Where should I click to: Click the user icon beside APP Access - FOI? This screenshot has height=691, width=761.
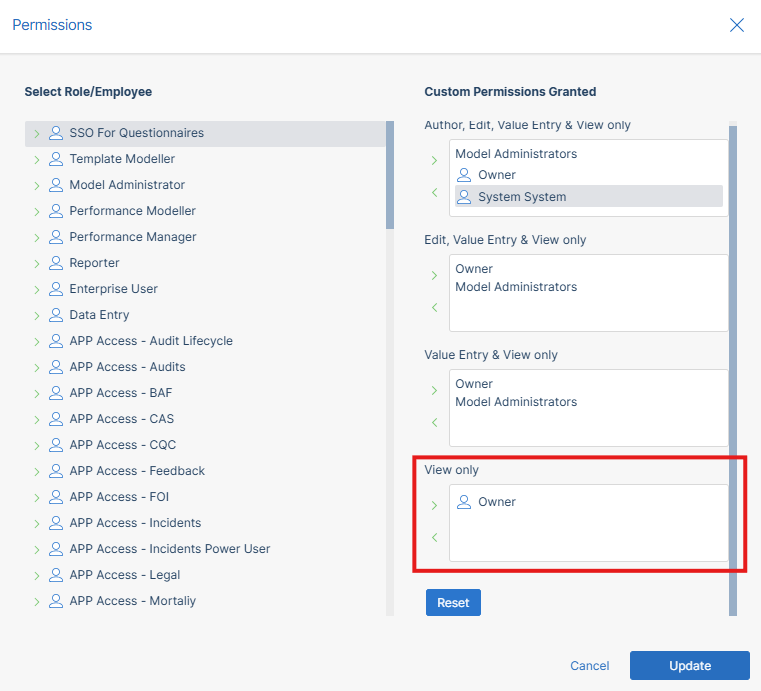[56, 497]
